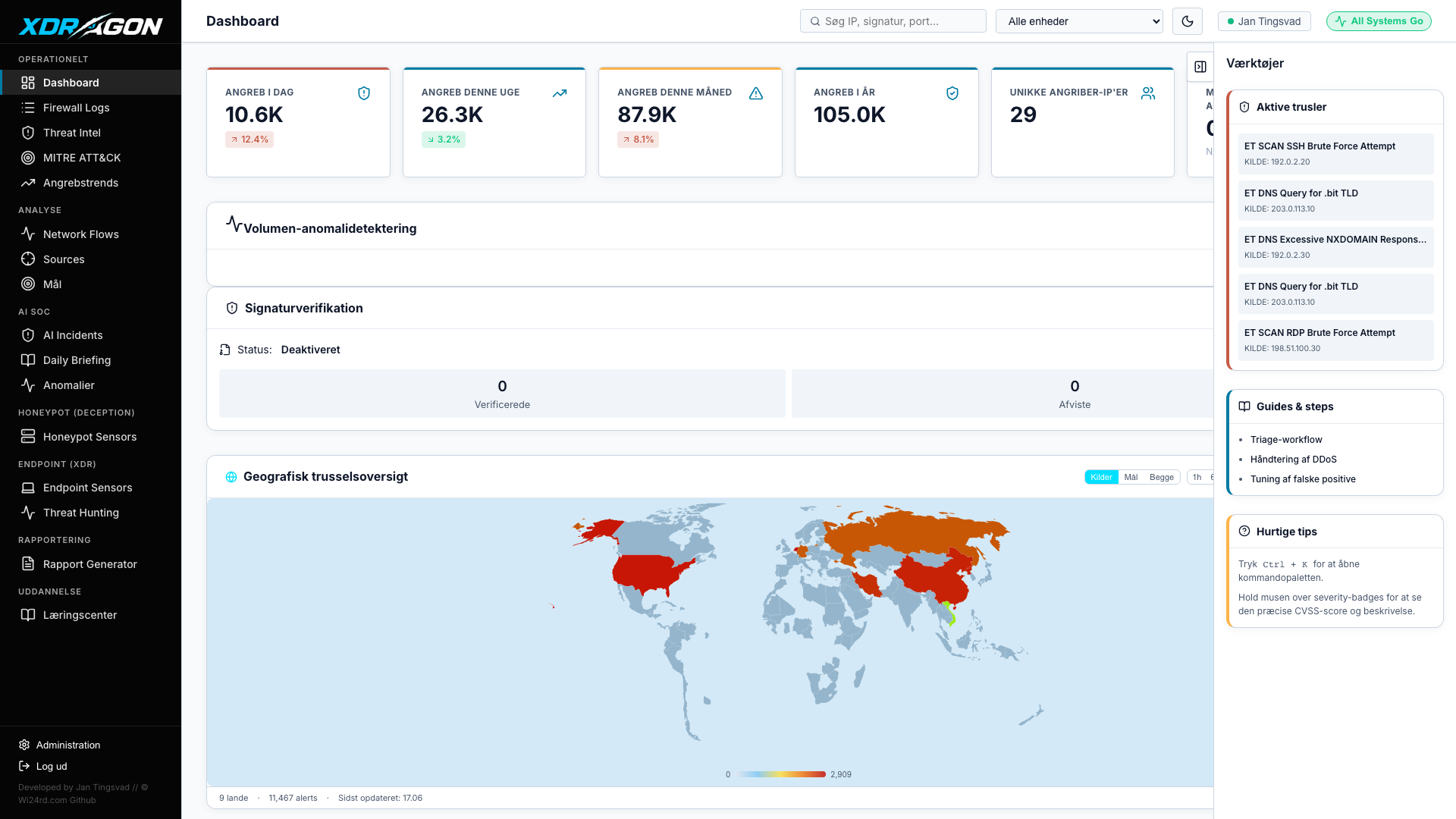Open Daily Briefing from the sidebar
Viewport: 1456px width, 819px height.
tap(90, 360)
